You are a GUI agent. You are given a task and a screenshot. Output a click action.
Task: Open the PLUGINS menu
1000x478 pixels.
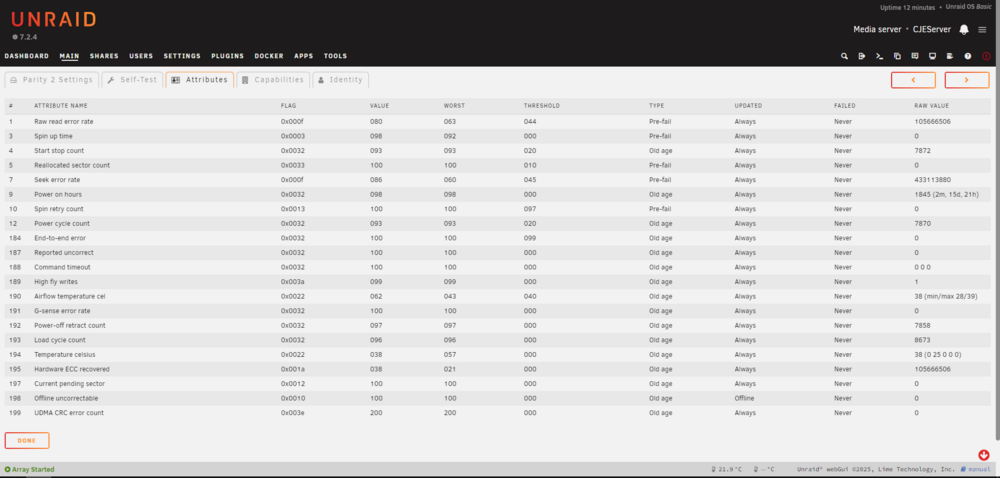point(228,56)
